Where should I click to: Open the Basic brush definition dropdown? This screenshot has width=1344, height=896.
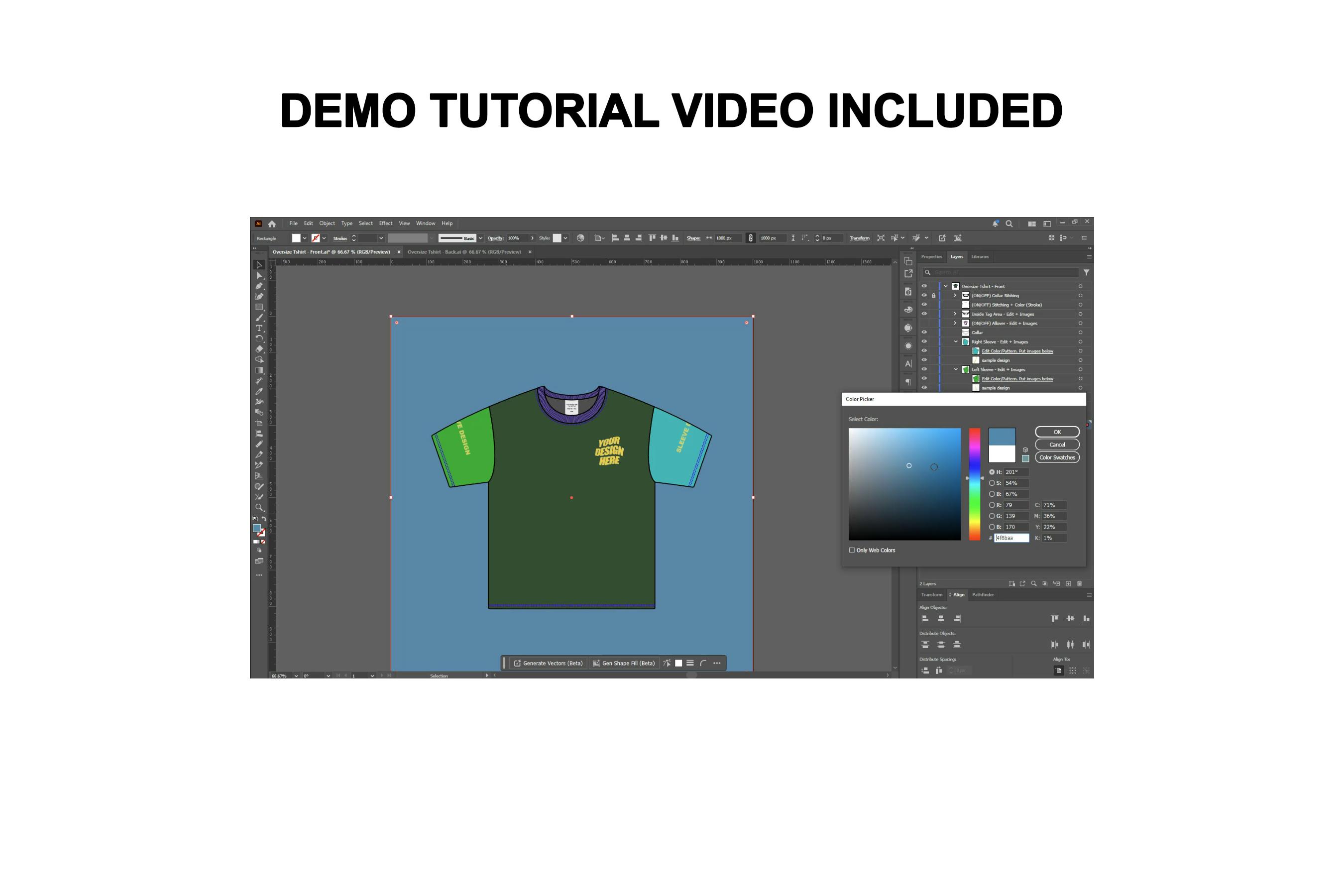(480, 238)
